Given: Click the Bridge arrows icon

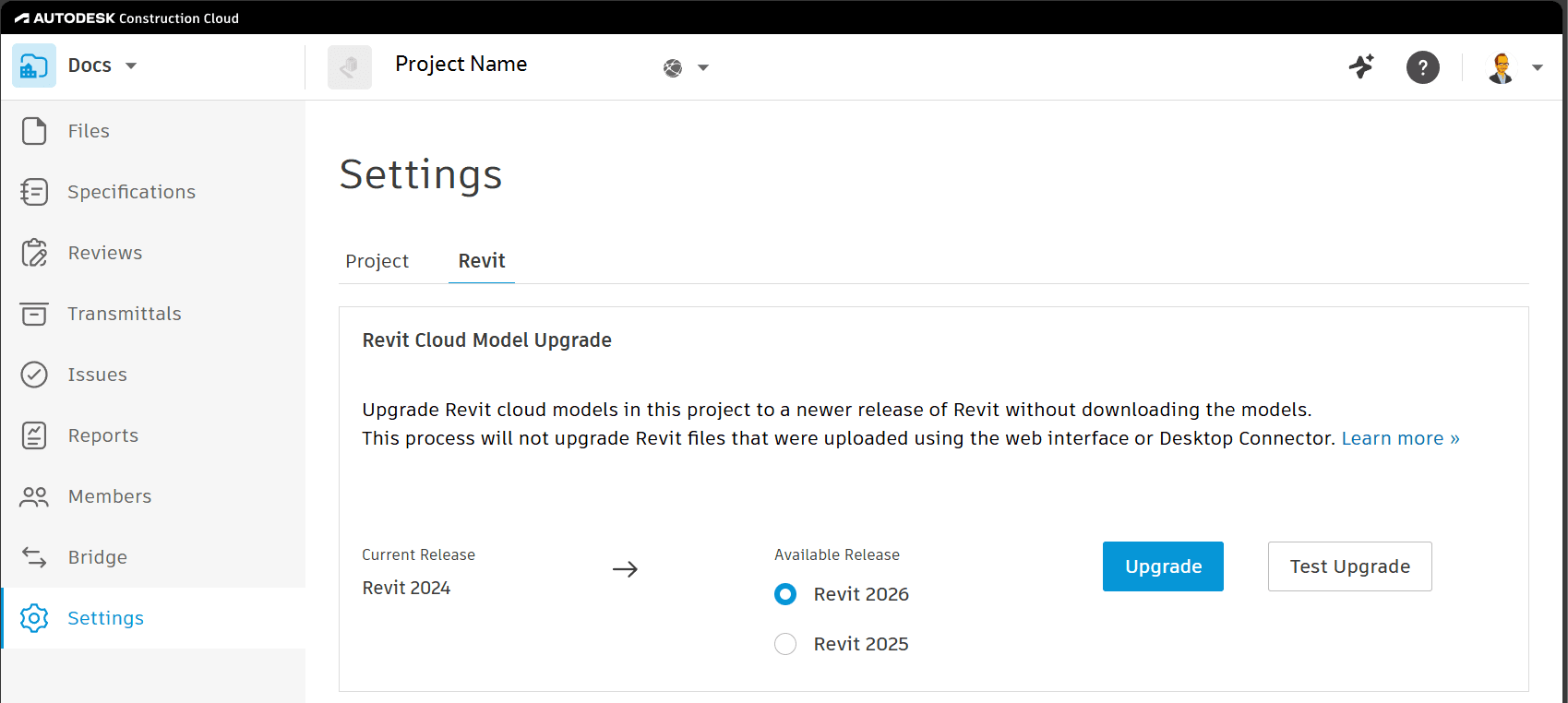Looking at the screenshot, I should pos(34,557).
